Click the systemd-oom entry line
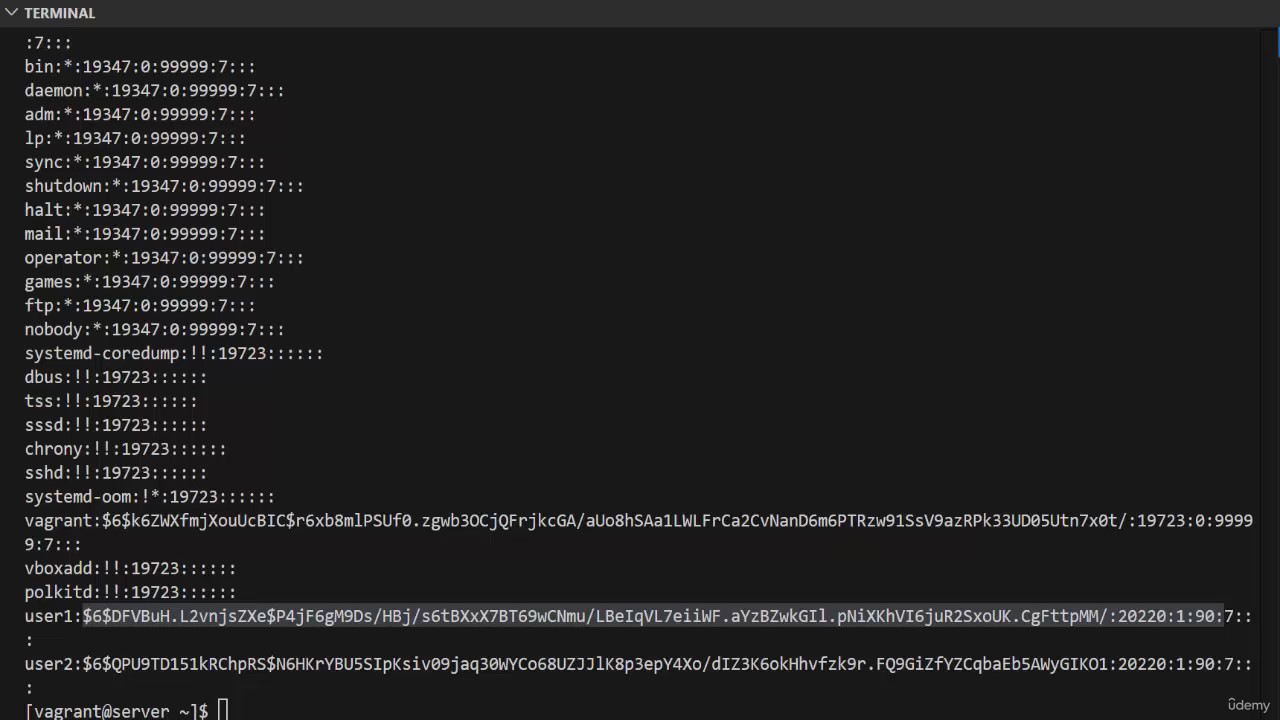 [x=150, y=496]
